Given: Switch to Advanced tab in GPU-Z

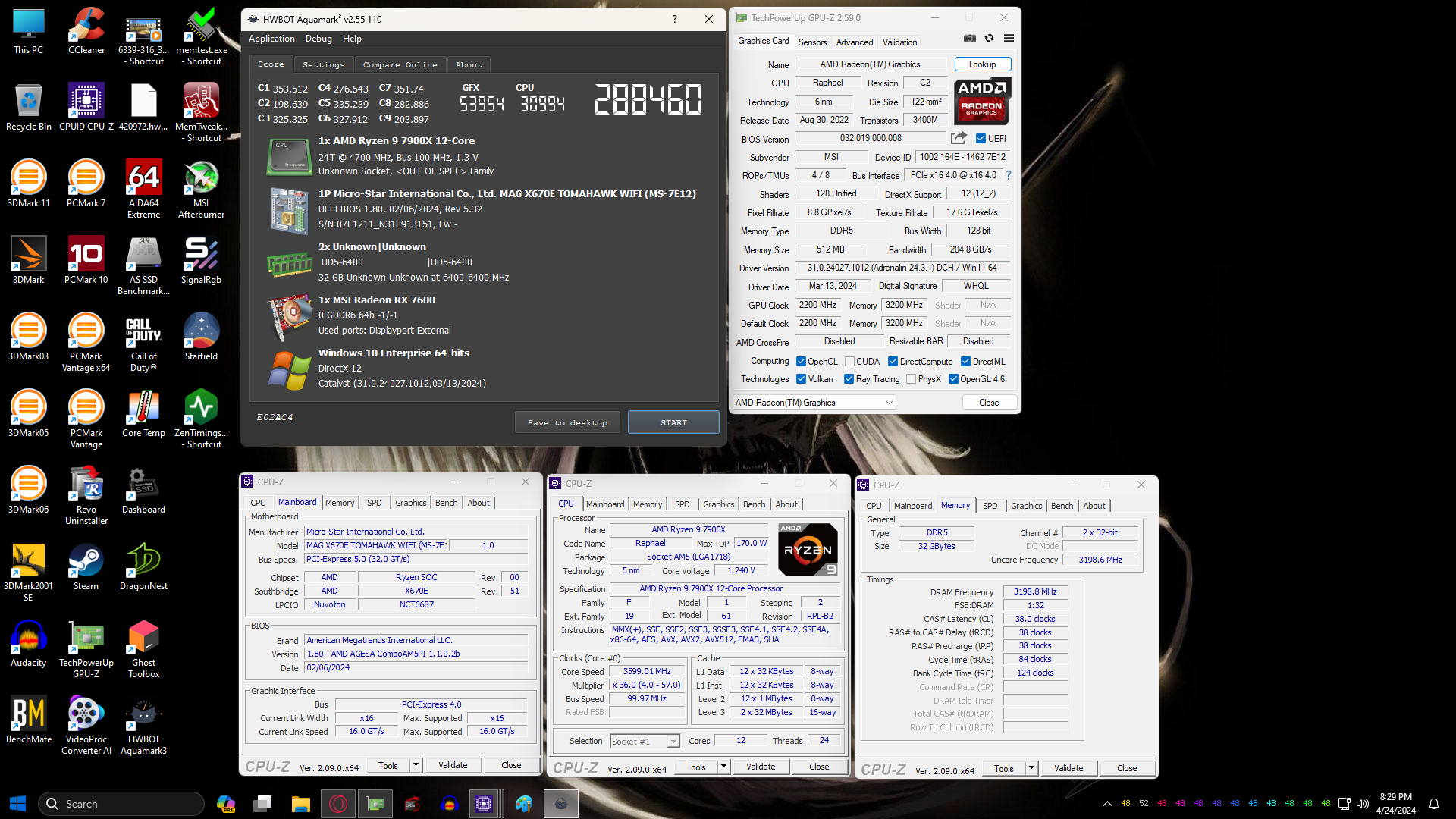Looking at the screenshot, I should (855, 42).
